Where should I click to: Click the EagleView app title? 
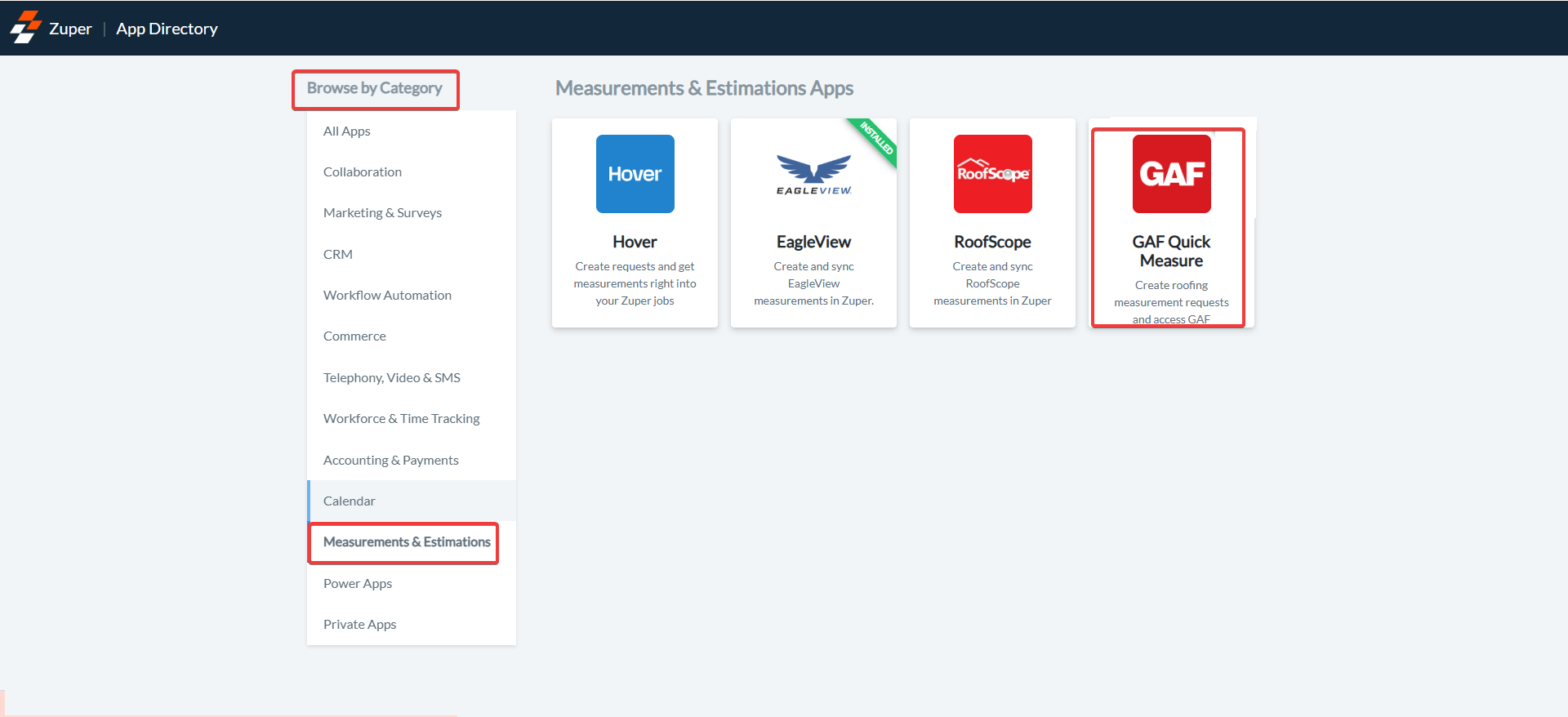tap(813, 242)
